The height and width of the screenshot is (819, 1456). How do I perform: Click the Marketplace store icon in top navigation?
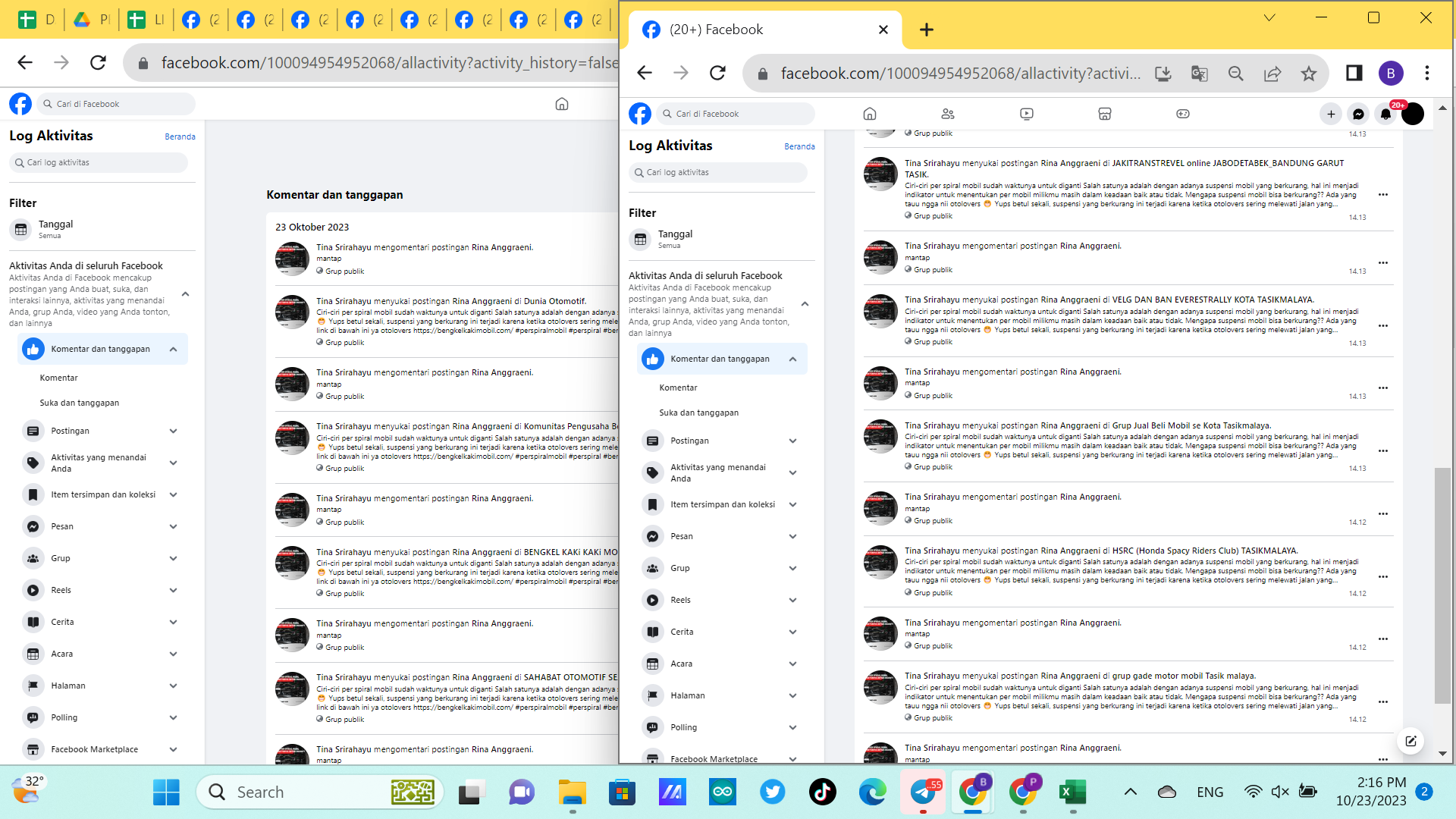1104,114
